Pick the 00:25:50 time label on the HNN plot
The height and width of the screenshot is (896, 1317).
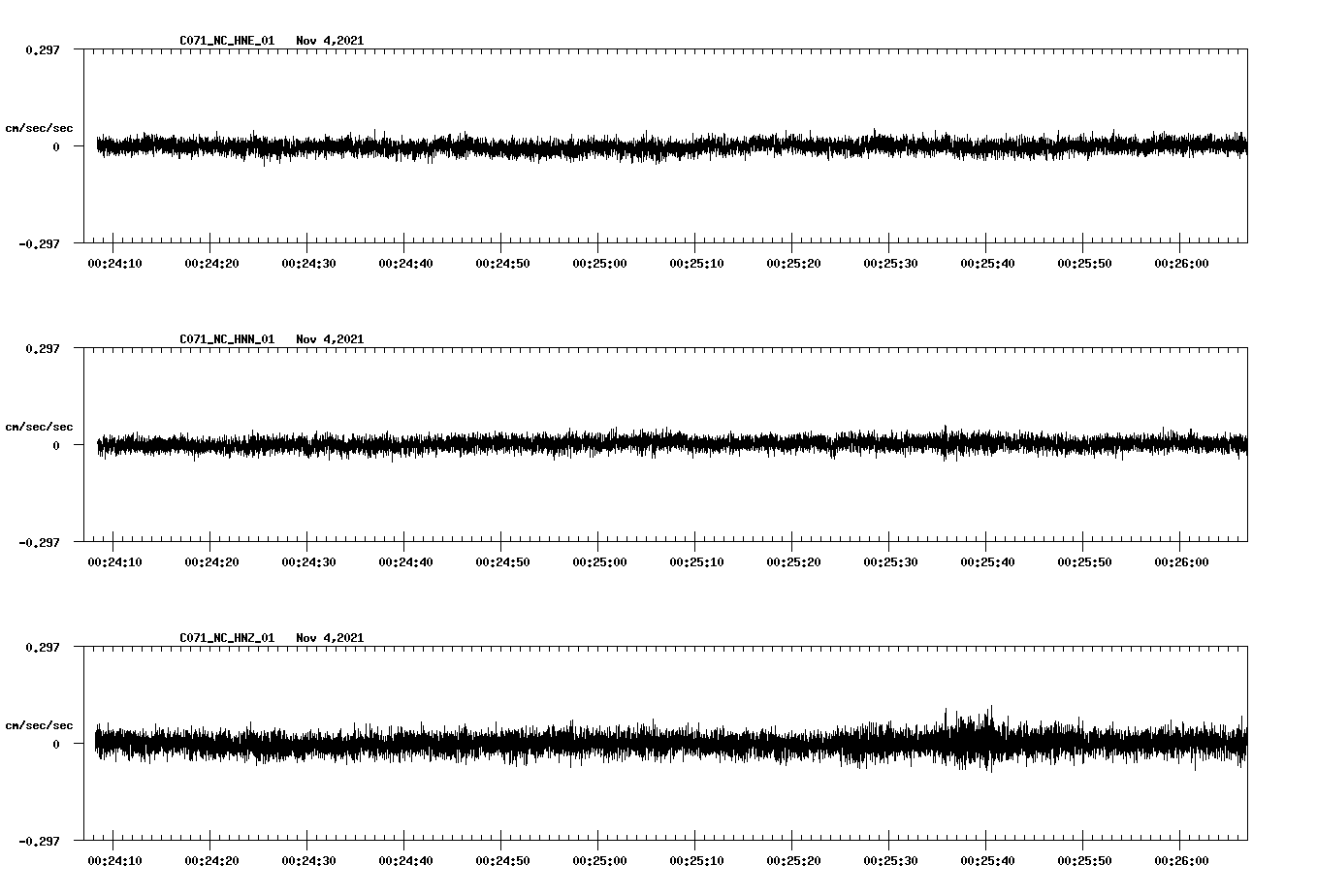click(x=1084, y=562)
